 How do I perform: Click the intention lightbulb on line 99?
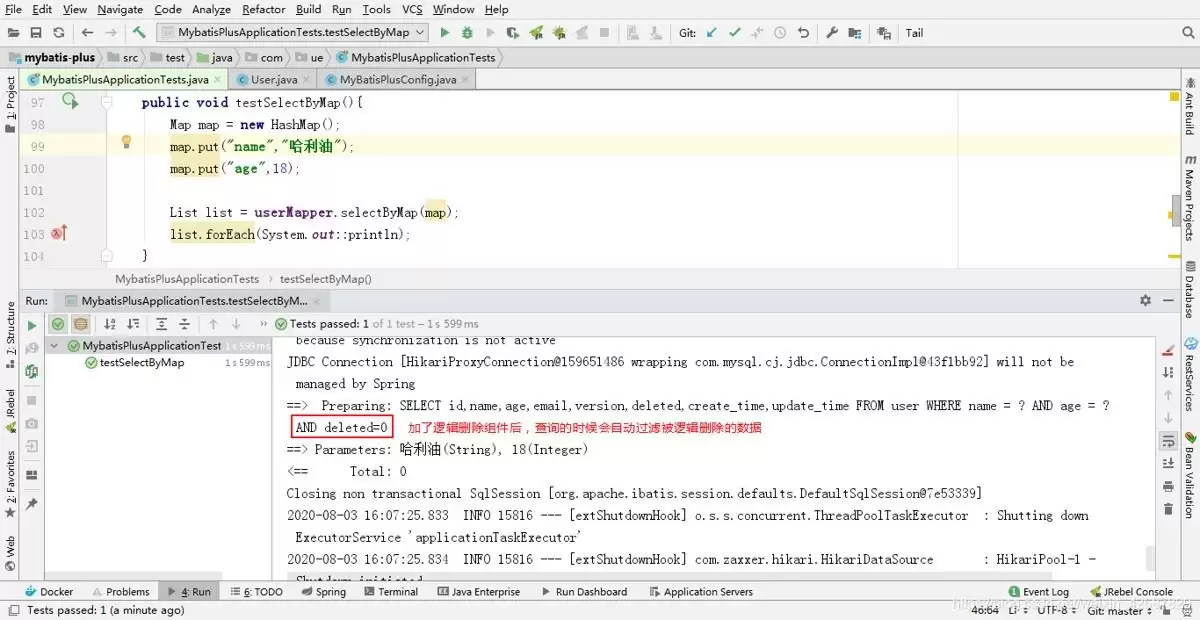click(126, 142)
